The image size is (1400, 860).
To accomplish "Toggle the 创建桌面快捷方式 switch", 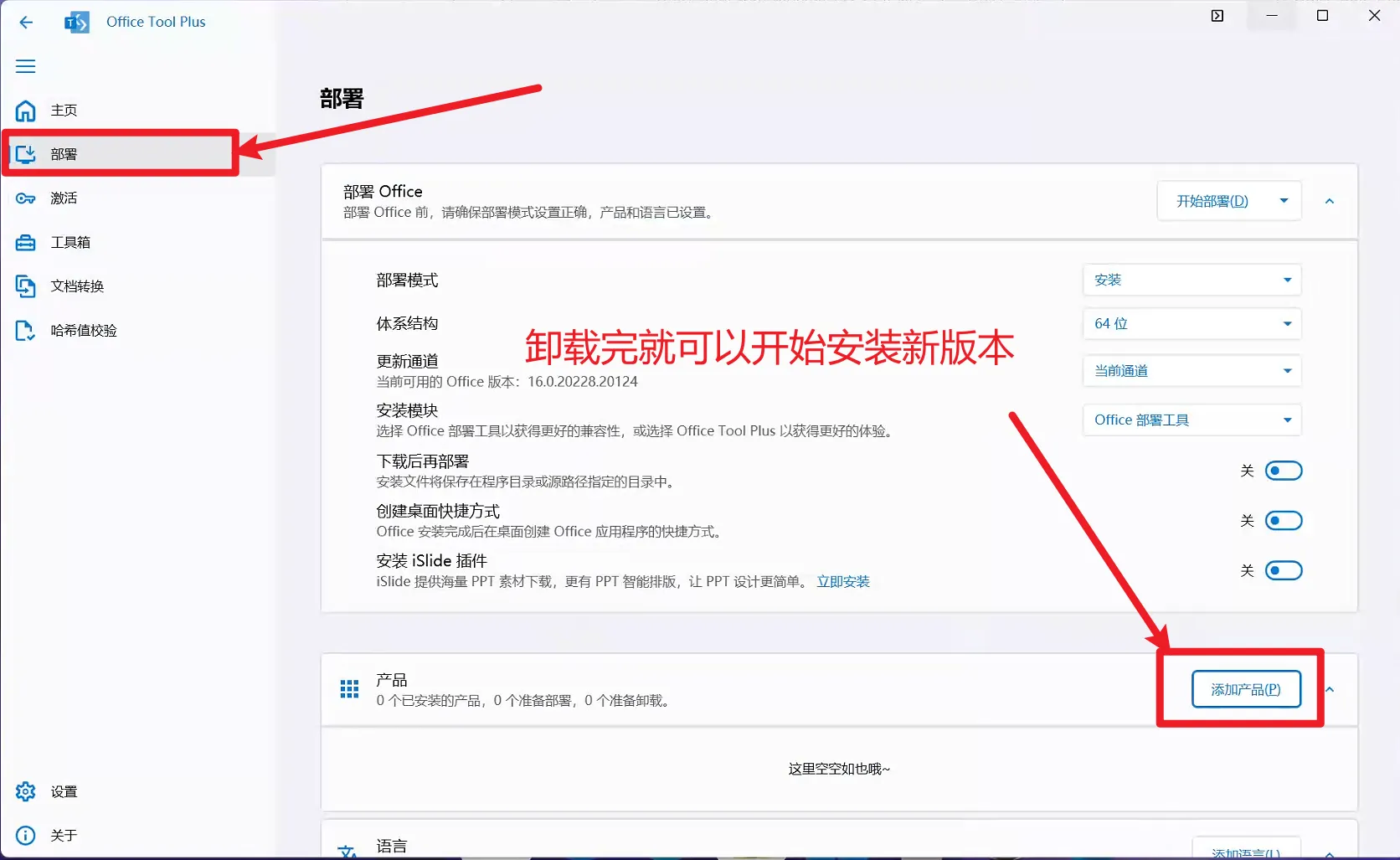I will pos(1284,521).
